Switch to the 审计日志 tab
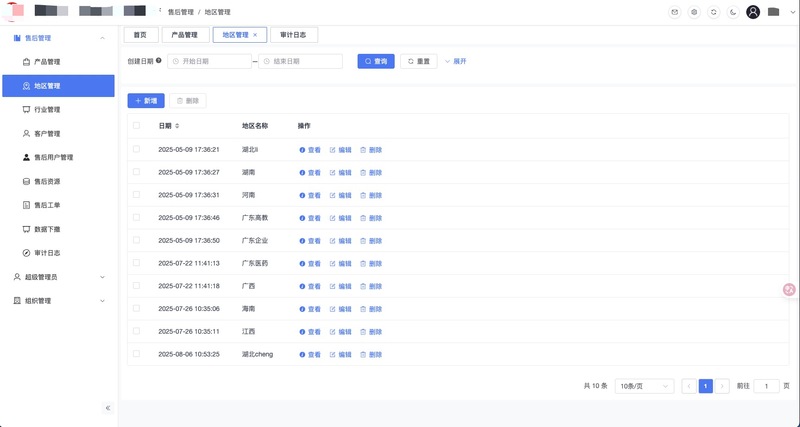Image resolution: width=800 pixels, height=427 pixels. [293, 35]
